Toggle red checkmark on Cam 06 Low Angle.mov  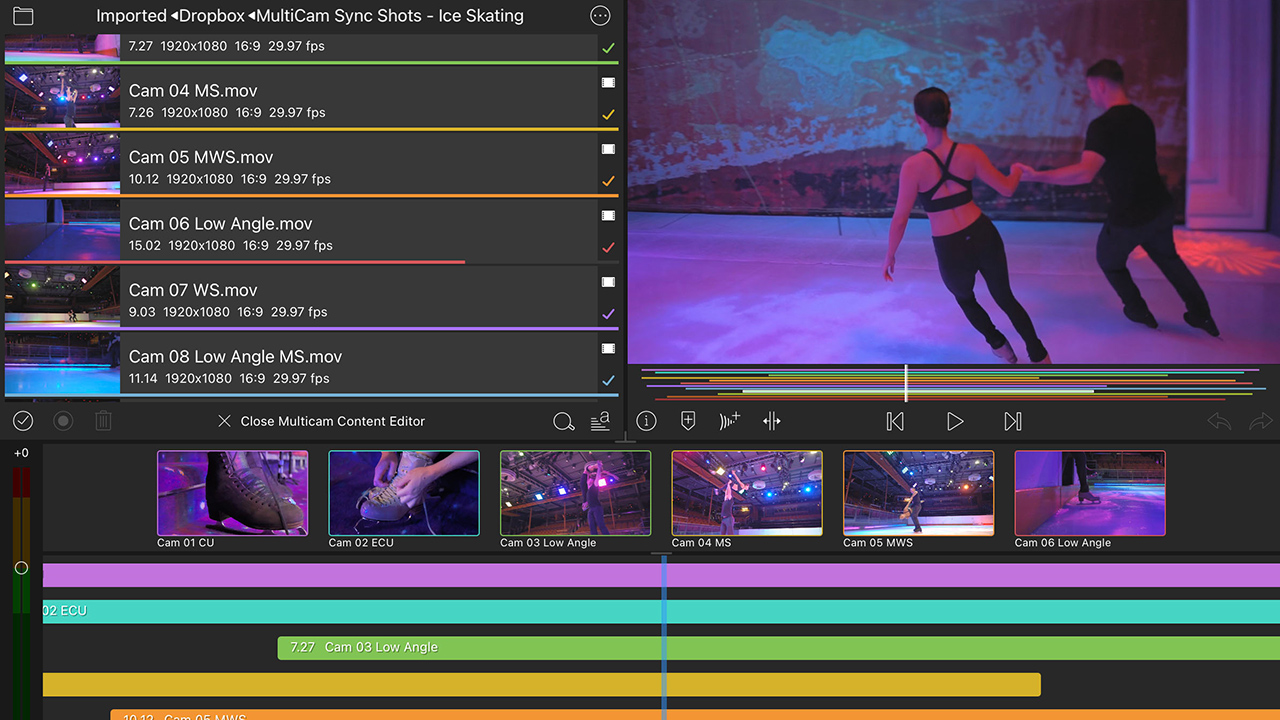[608, 247]
